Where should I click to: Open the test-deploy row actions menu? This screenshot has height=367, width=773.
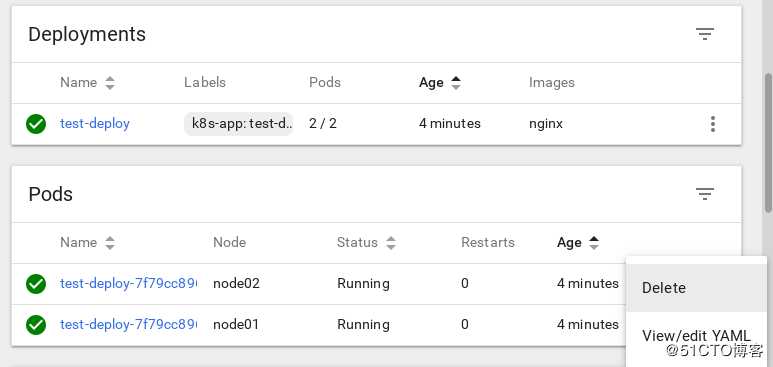point(712,124)
